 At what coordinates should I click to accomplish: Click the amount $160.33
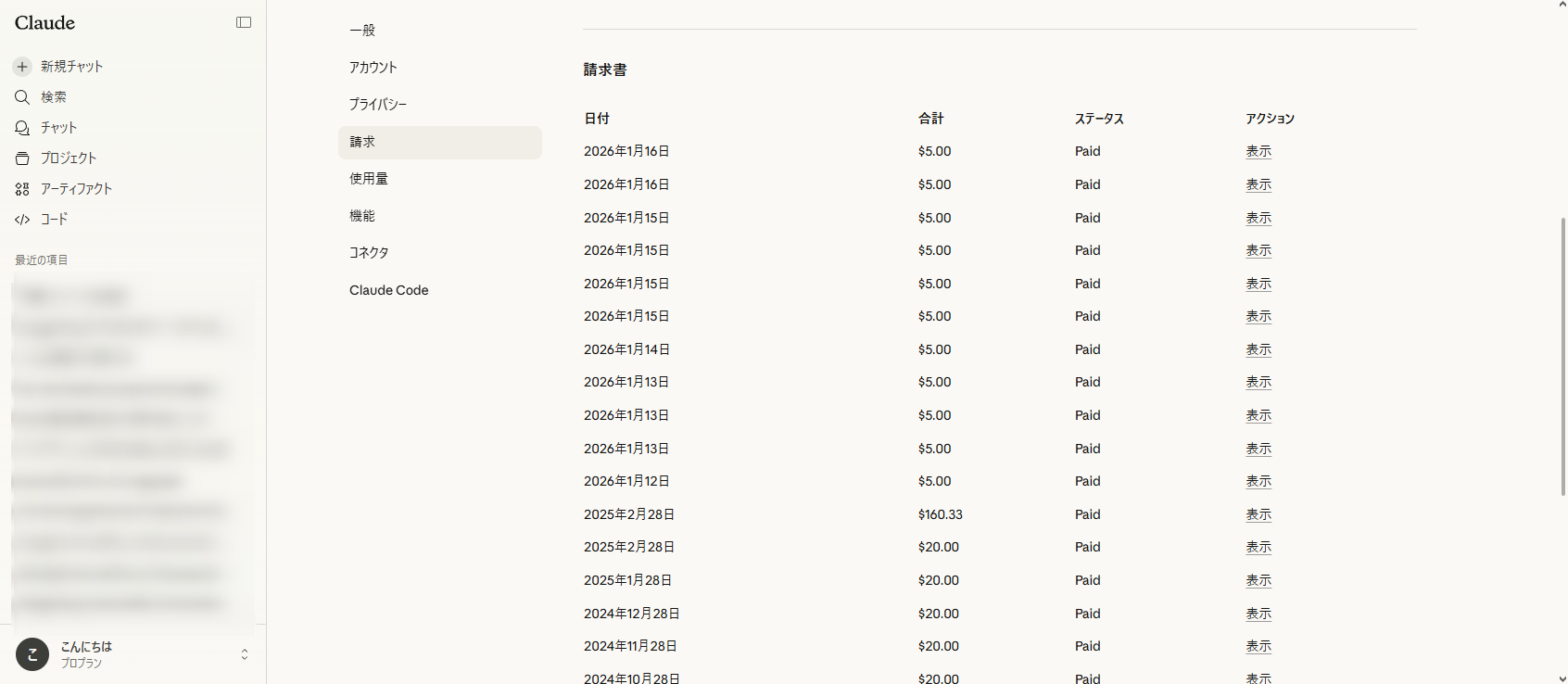coord(941,514)
